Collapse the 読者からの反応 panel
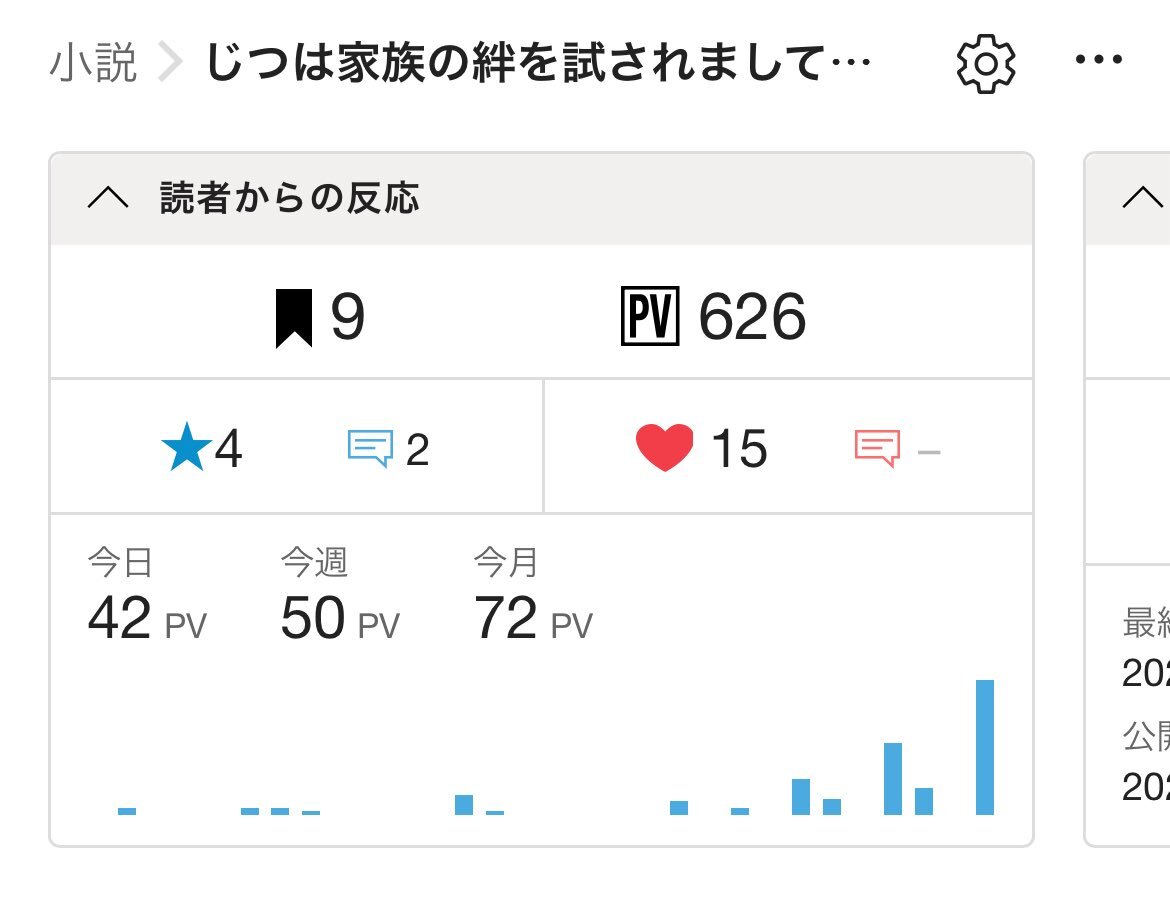This screenshot has width=1170, height=902. (x=108, y=198)
